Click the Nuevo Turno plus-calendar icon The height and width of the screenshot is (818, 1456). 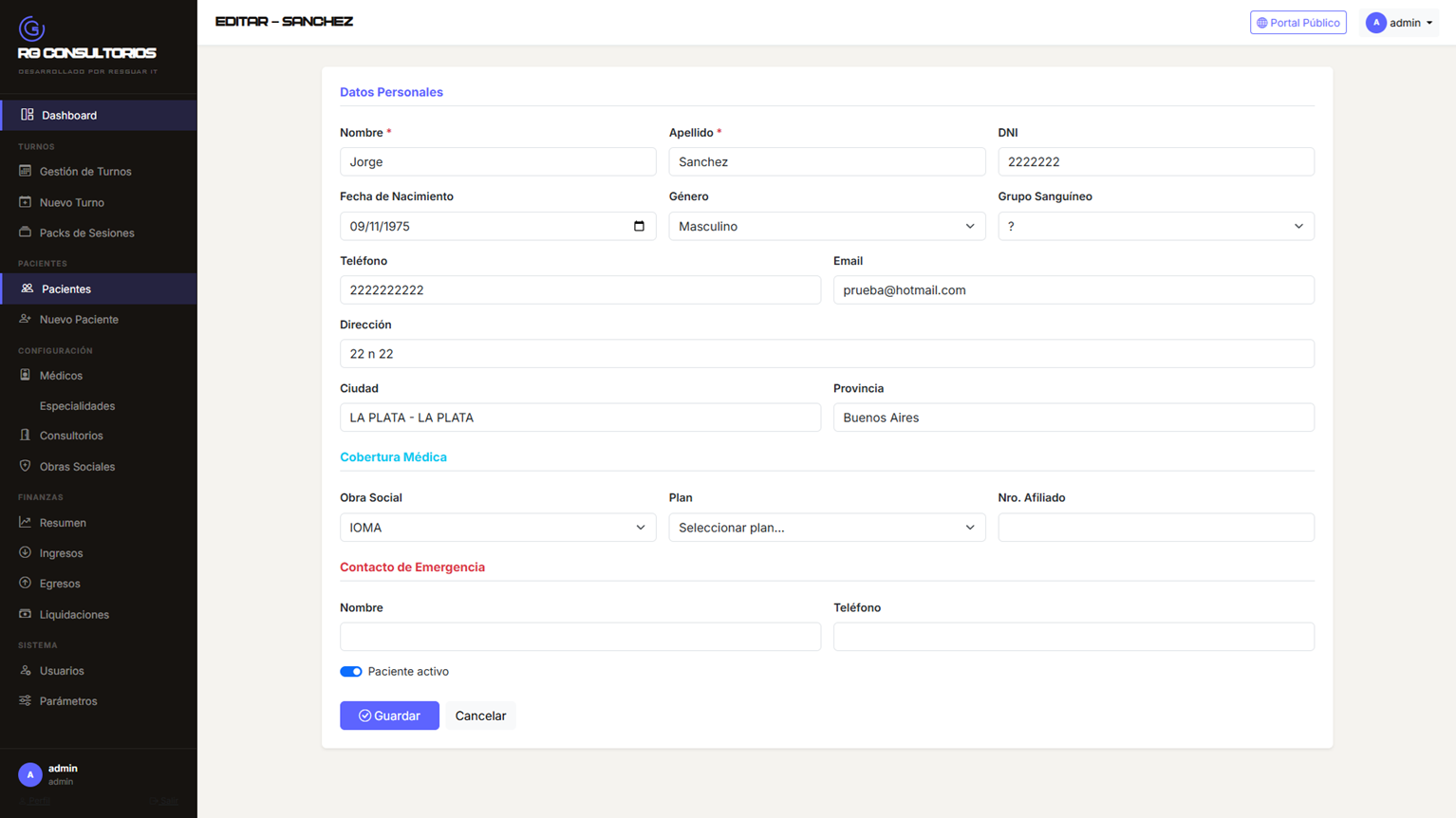click(26, 202)
